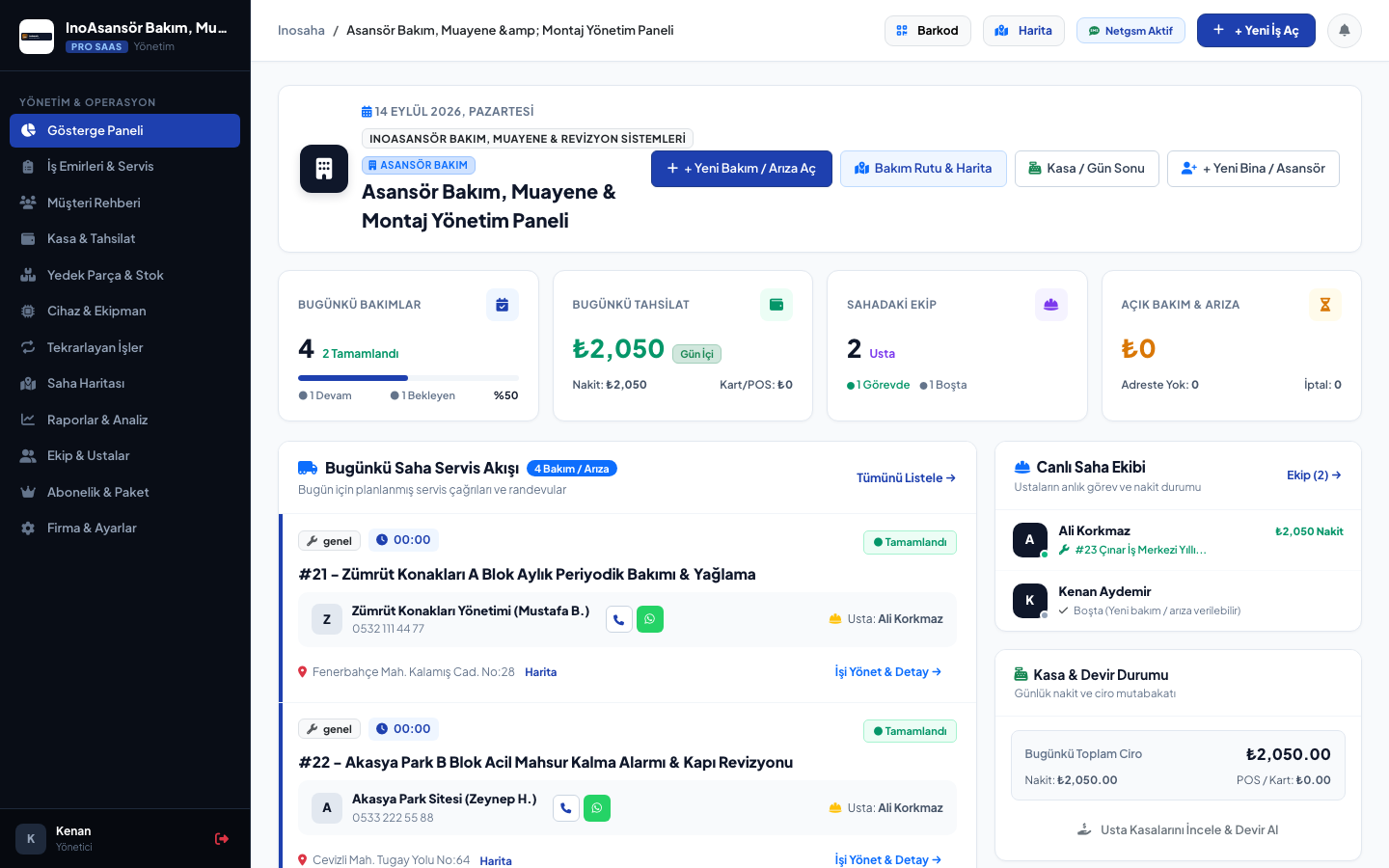This screenshot has width=1389, height=868.
Task: Open Harita from top bar
Action: point(1023,31)
